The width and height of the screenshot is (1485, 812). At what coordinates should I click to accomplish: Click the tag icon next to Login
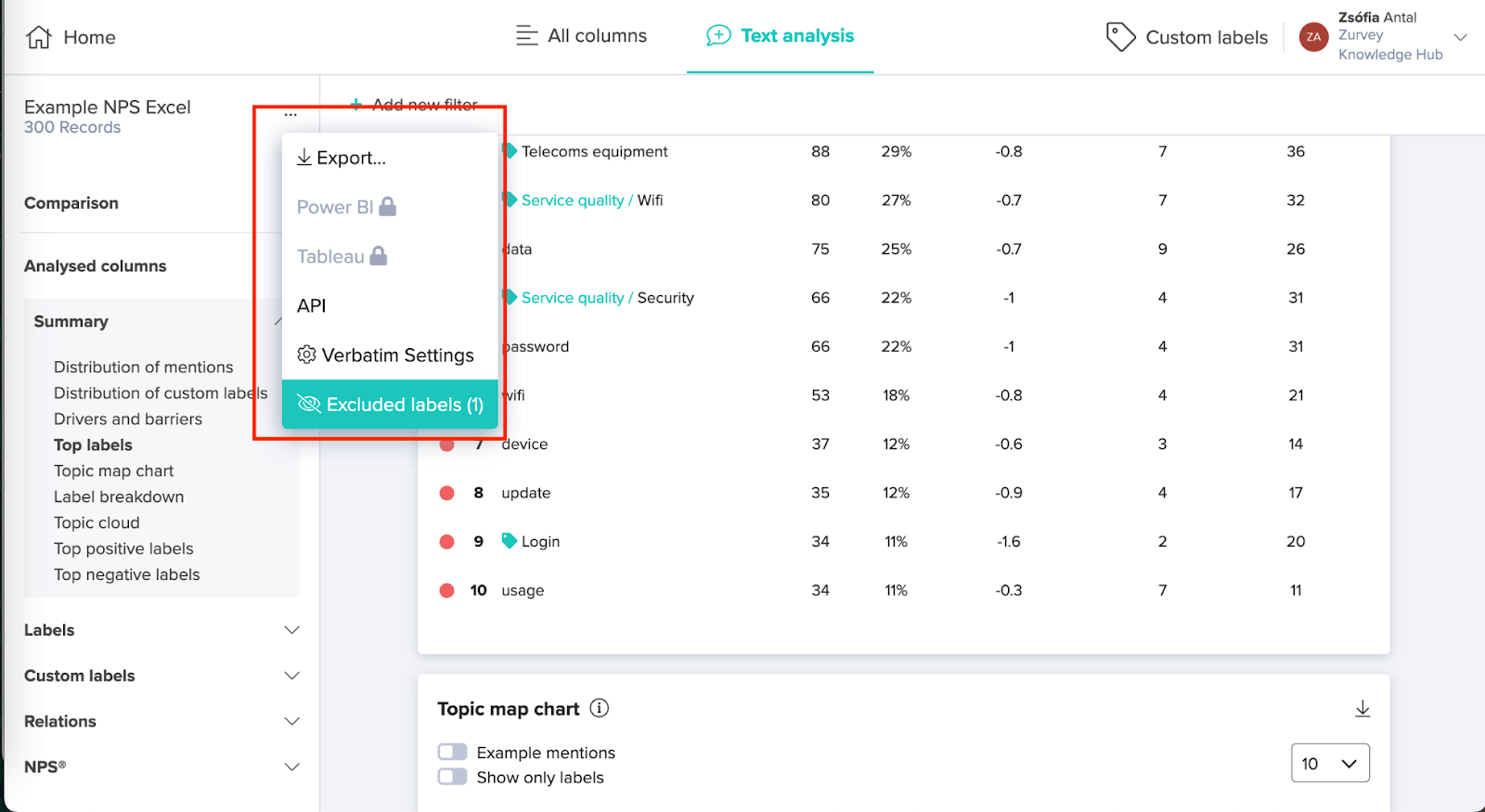pyautogui.click(x=509, y=541)
